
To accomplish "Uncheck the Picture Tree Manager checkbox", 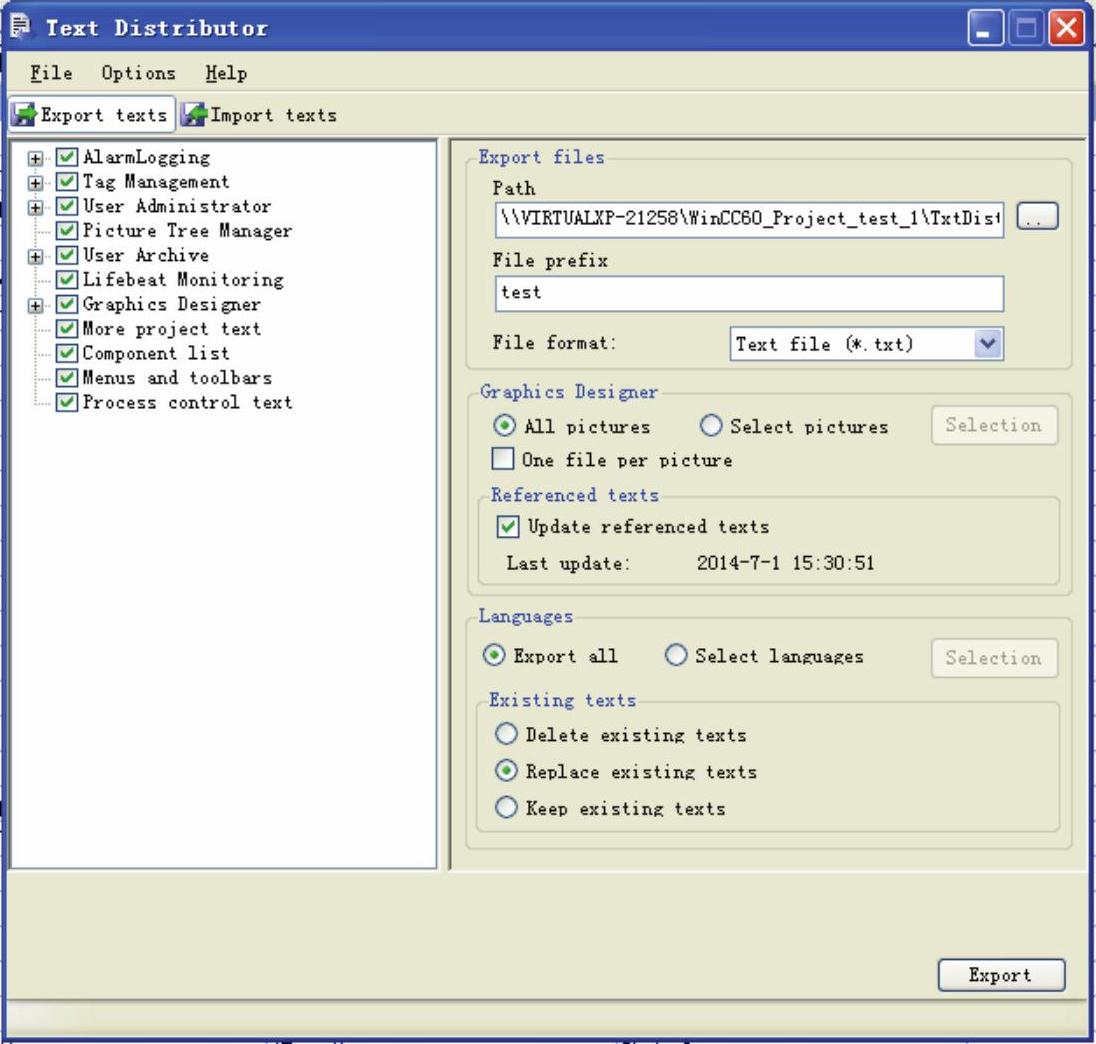I will 66,231.
